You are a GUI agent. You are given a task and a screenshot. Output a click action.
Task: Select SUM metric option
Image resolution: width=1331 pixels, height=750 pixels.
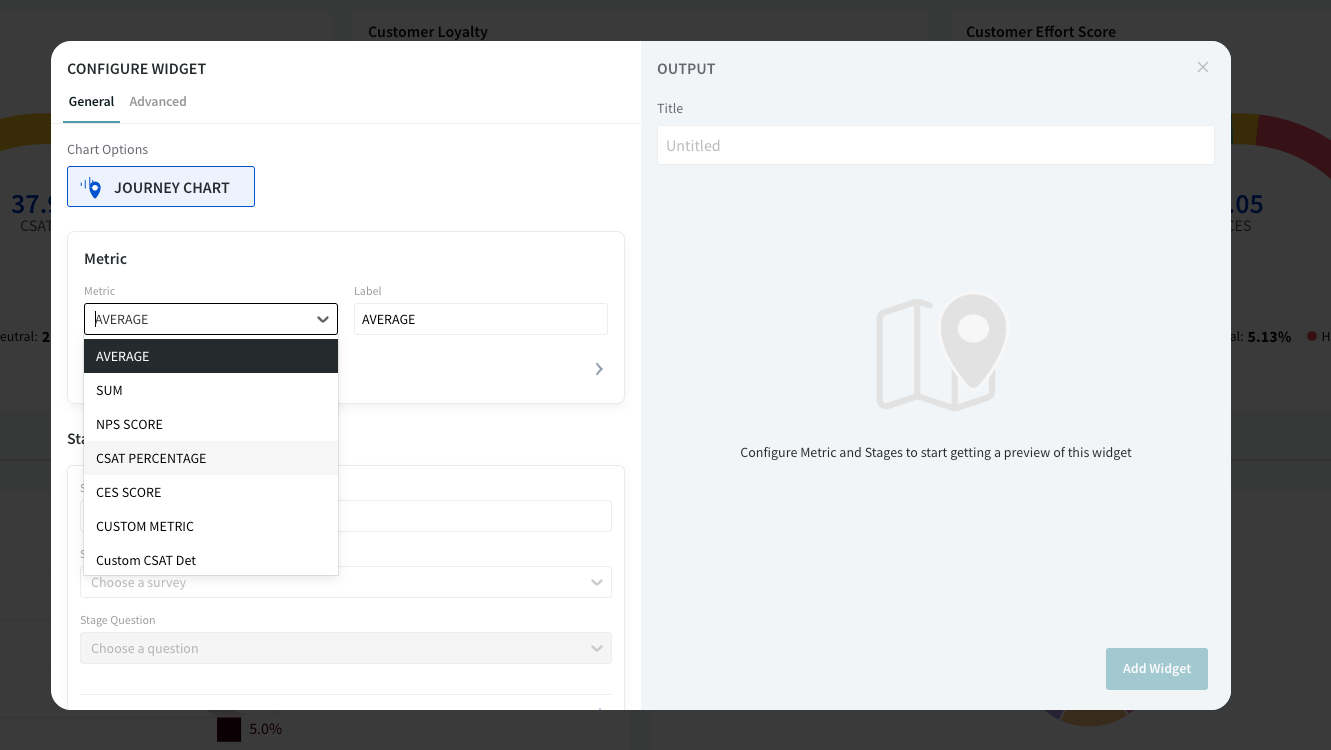(210, 391)
